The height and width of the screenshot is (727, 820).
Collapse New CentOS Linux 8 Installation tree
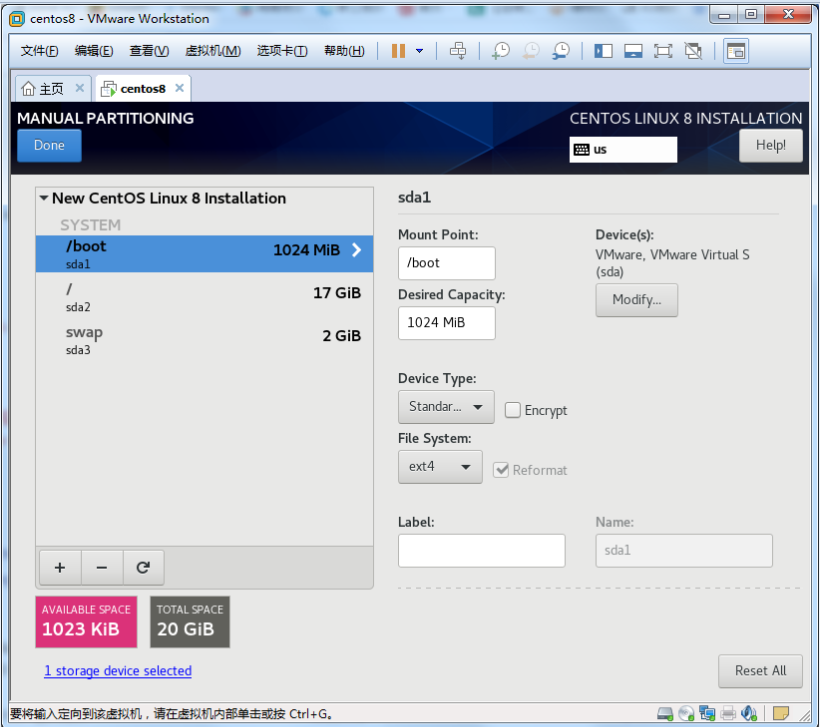[x=44, y=198]
